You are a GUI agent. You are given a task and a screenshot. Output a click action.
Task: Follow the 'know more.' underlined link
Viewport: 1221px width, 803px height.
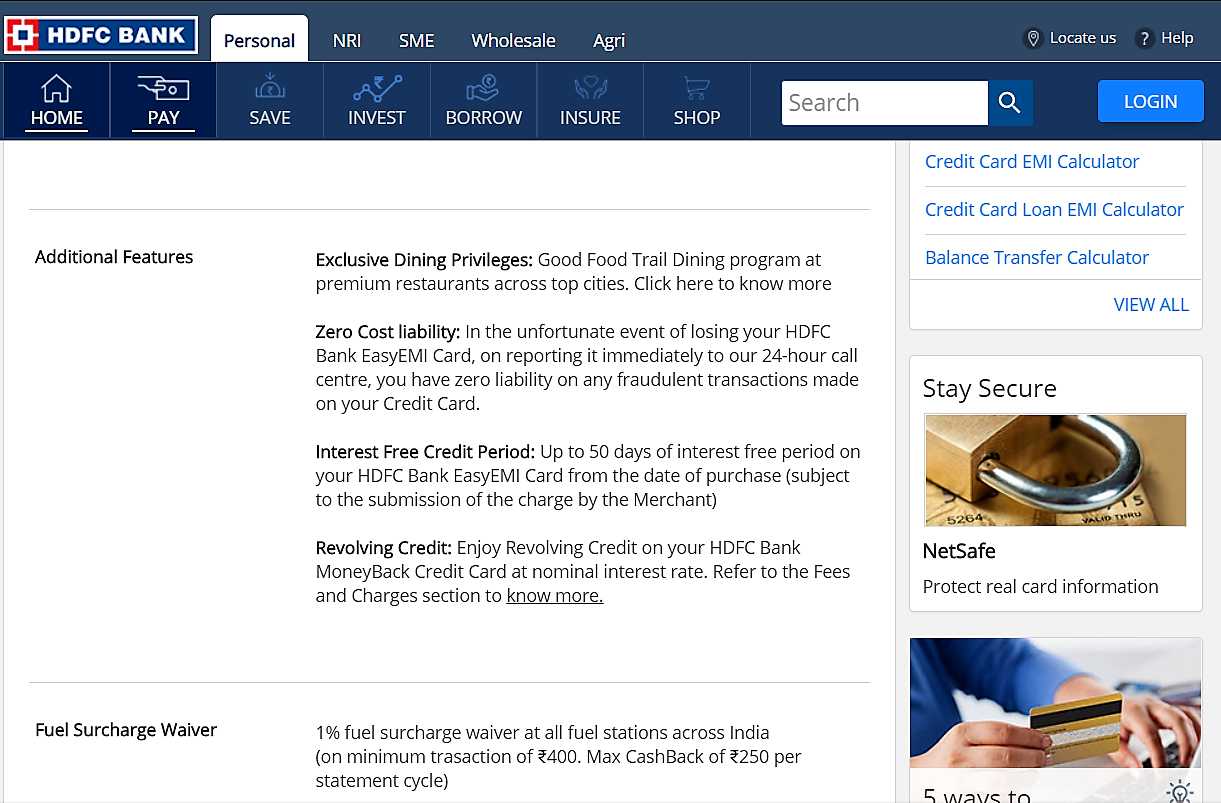555,596
